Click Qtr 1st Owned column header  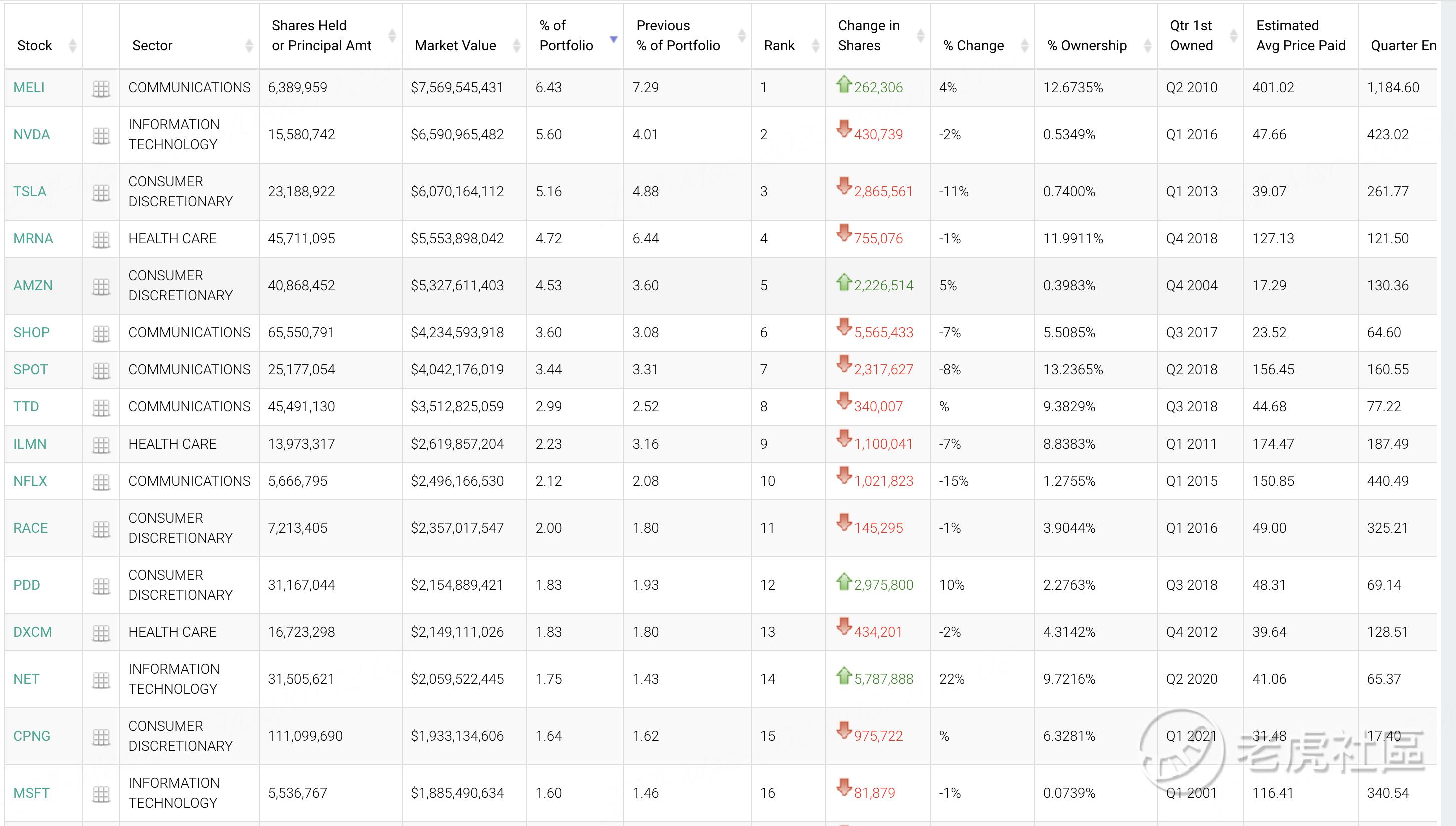[x=1191, y=35]
